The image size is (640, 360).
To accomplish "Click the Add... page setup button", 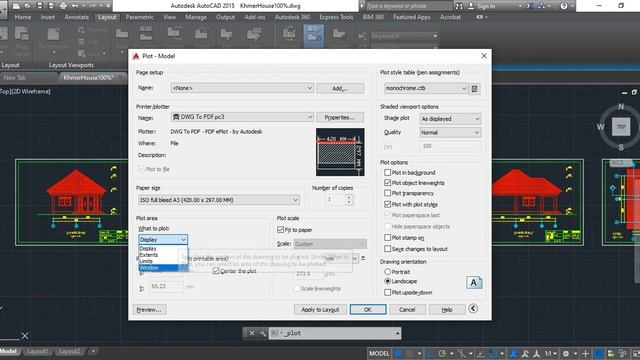I will (340, 88).
